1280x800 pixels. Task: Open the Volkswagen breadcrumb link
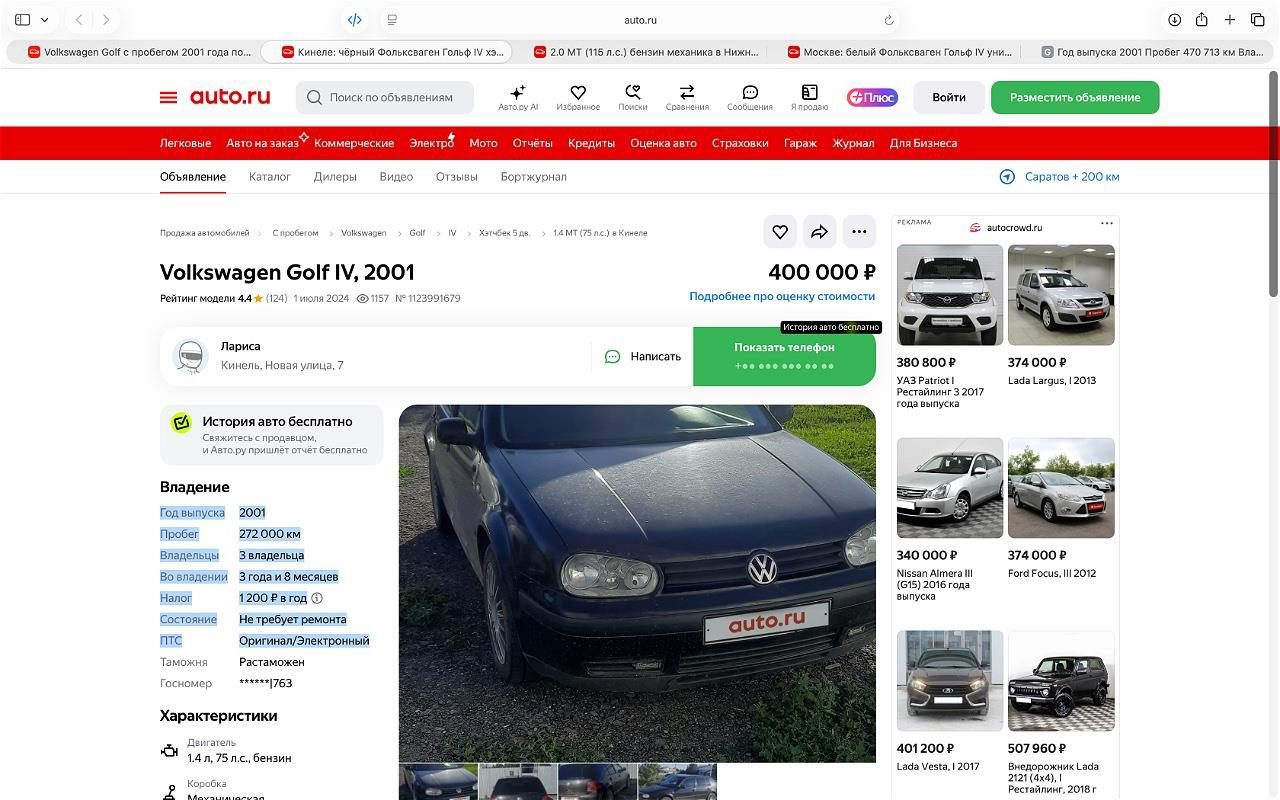(363, 233)
